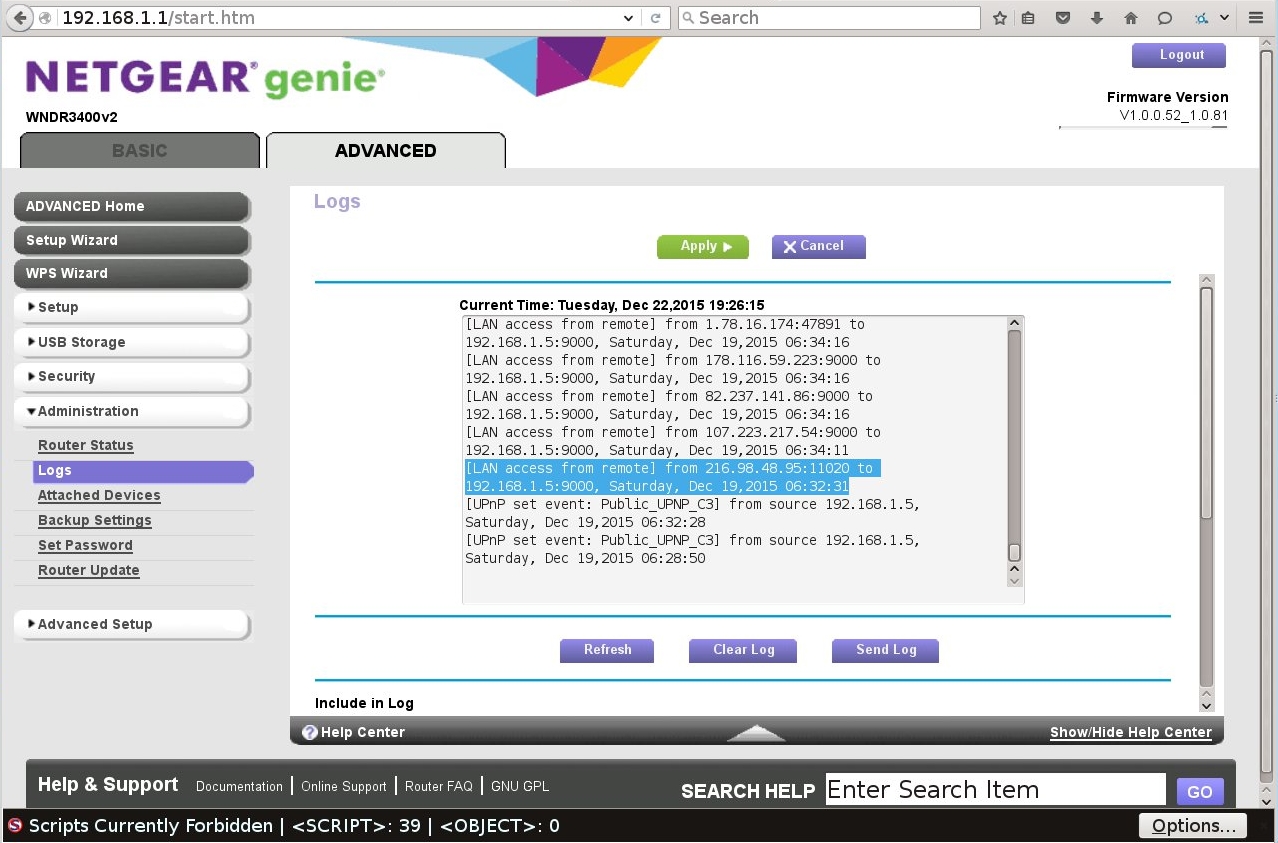
Task: Bookmark this page with the star icon
Action: tap(1000, 18)
